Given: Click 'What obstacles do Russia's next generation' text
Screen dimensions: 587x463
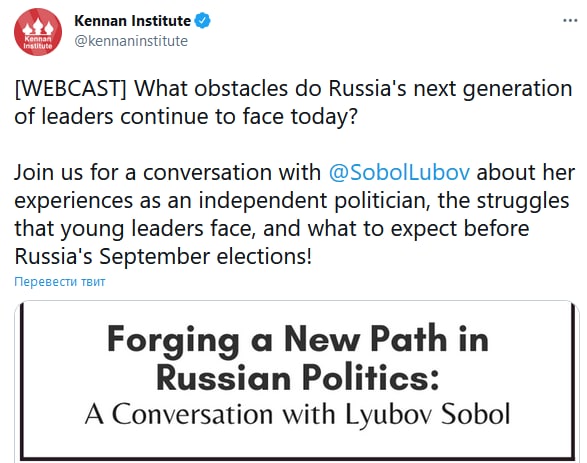Looking at the screenshot, I should pyautogui.click(x=353, y=89).
